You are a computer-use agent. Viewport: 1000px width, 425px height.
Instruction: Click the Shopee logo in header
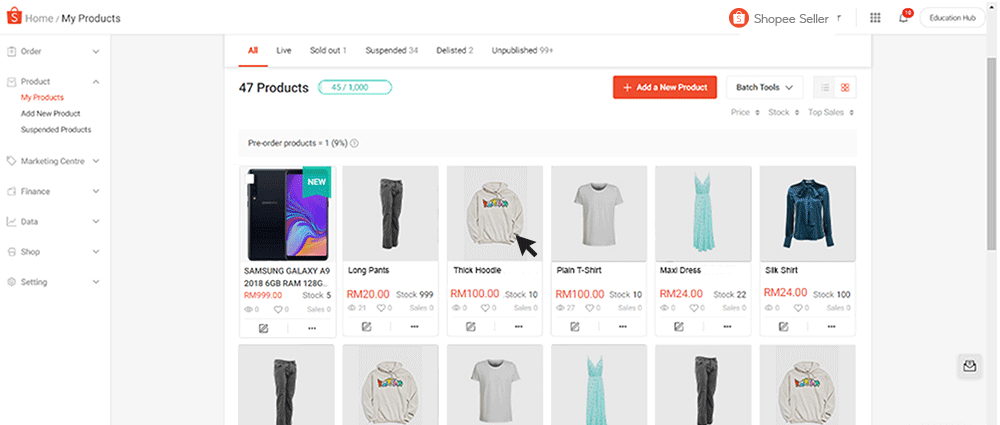14,17
